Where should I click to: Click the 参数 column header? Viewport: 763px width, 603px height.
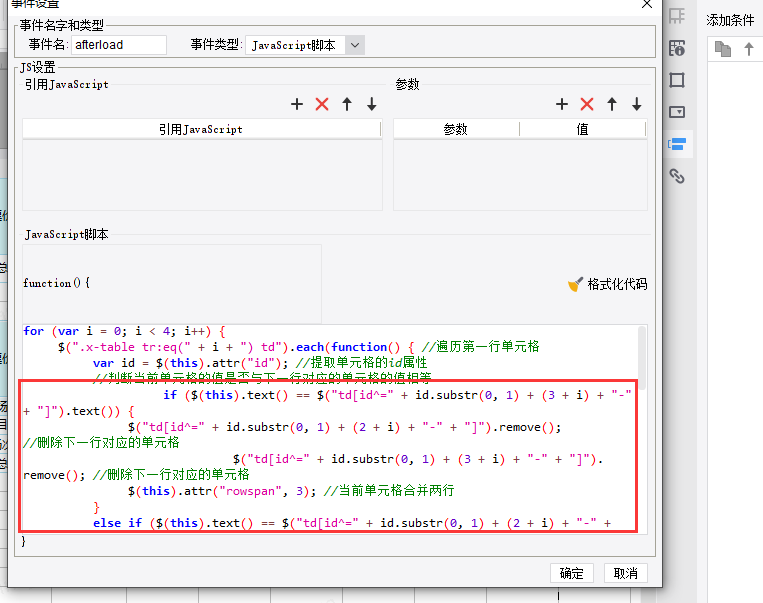(456, 129)
